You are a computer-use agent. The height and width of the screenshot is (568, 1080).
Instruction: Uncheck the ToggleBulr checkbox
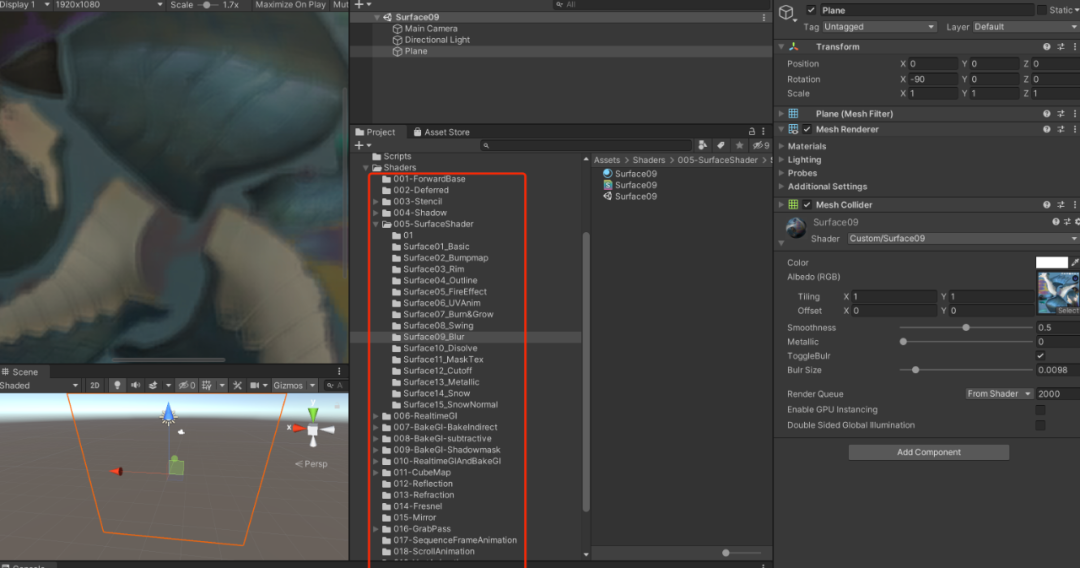tap(1040, 356)
